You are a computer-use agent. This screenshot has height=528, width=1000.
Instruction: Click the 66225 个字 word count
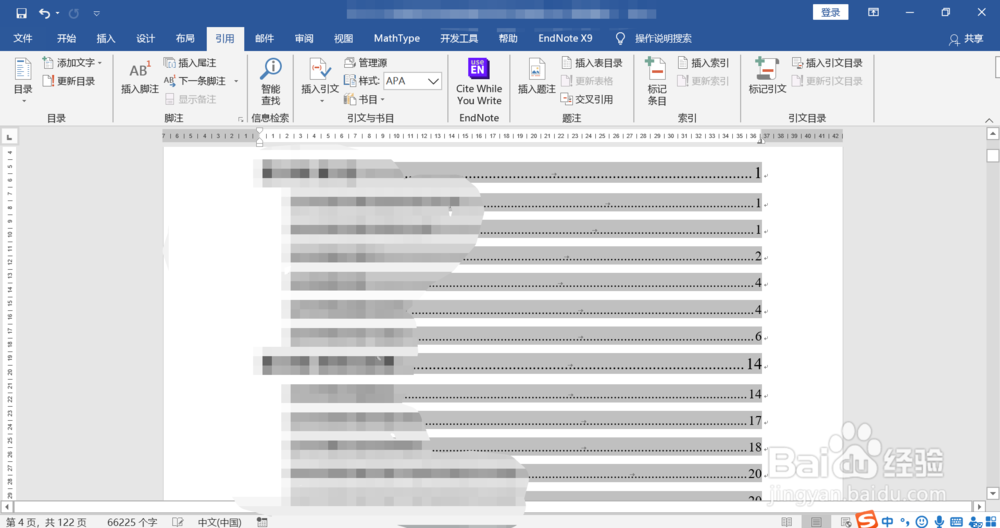pos(132,522)
